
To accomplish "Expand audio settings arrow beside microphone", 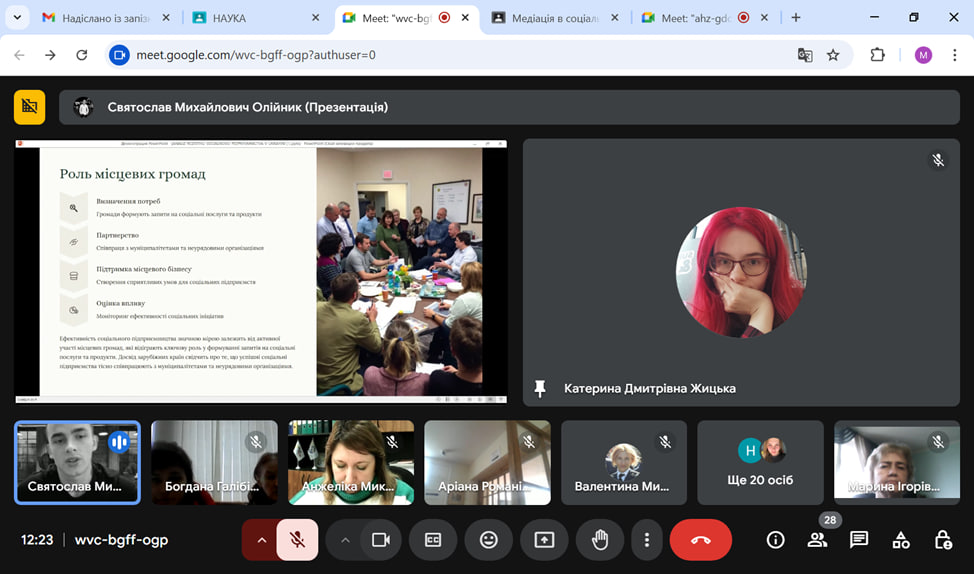I will click(261, 540).
